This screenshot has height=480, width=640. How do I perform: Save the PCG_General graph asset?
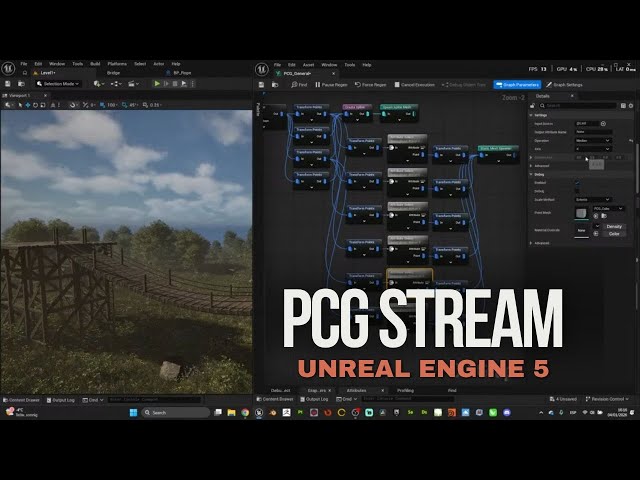click(262, 84)
